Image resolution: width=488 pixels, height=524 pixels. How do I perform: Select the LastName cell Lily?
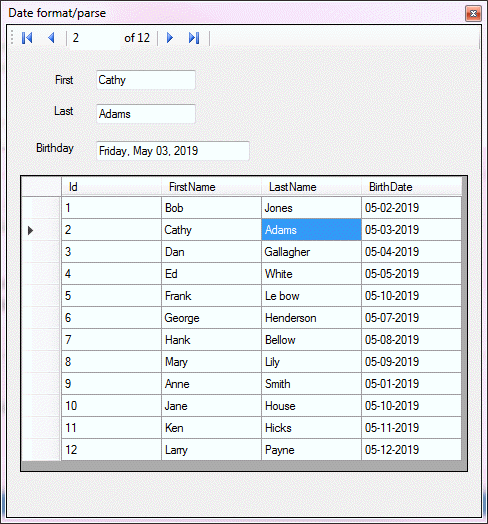coord(311,362)
